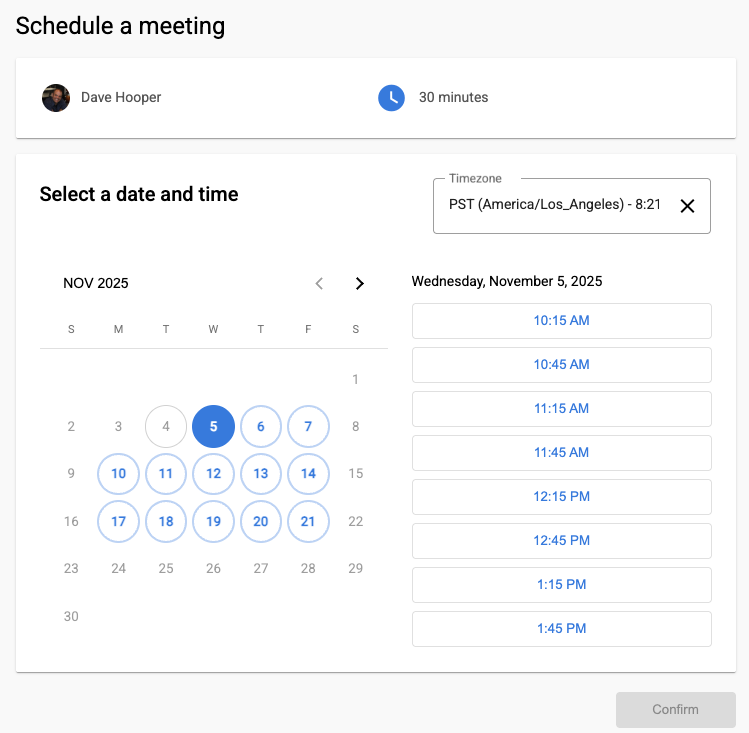
Task: Click the NOV 2025 month label
Action: pos(96,283)
